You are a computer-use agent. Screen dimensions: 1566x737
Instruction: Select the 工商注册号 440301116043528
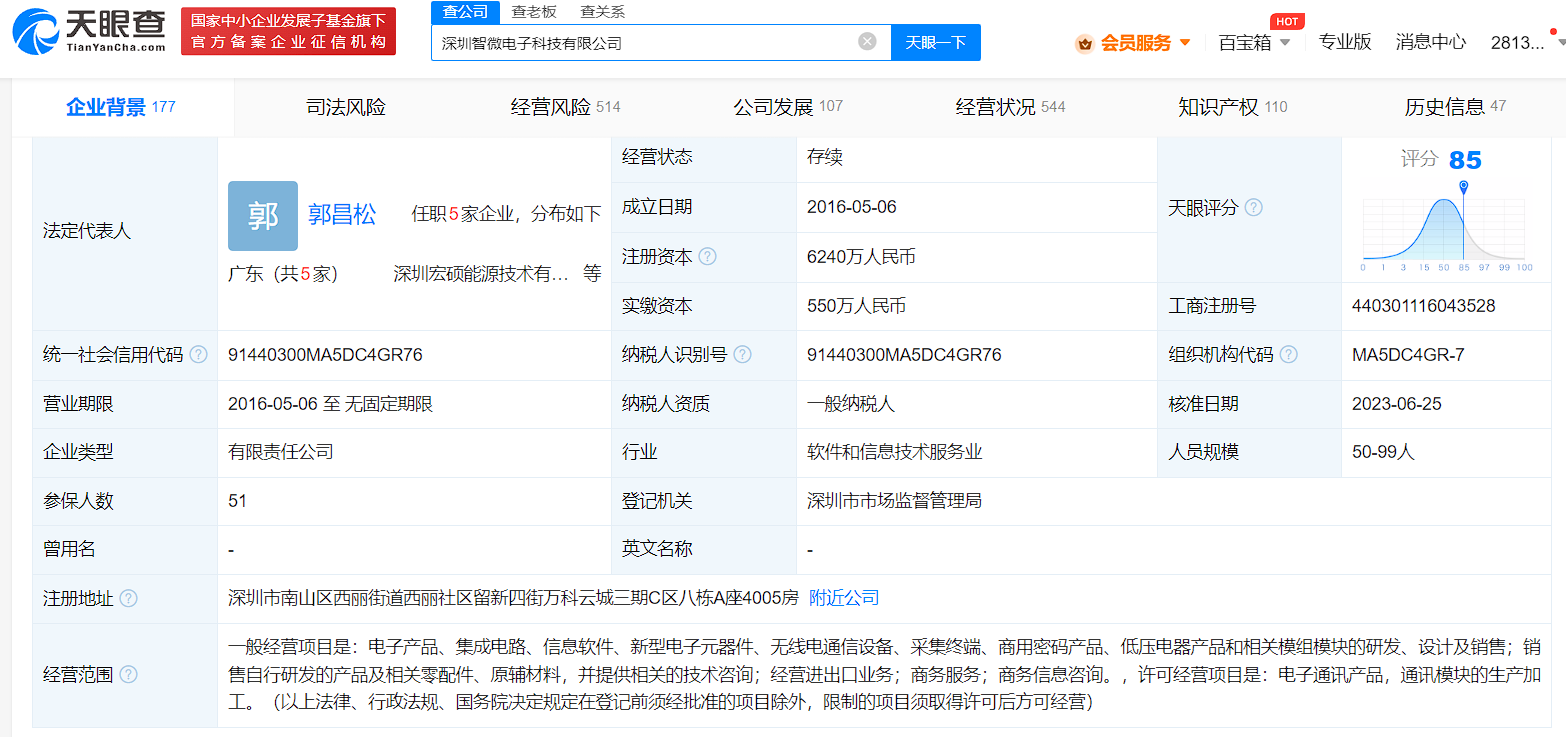[x=1424, y=306]
